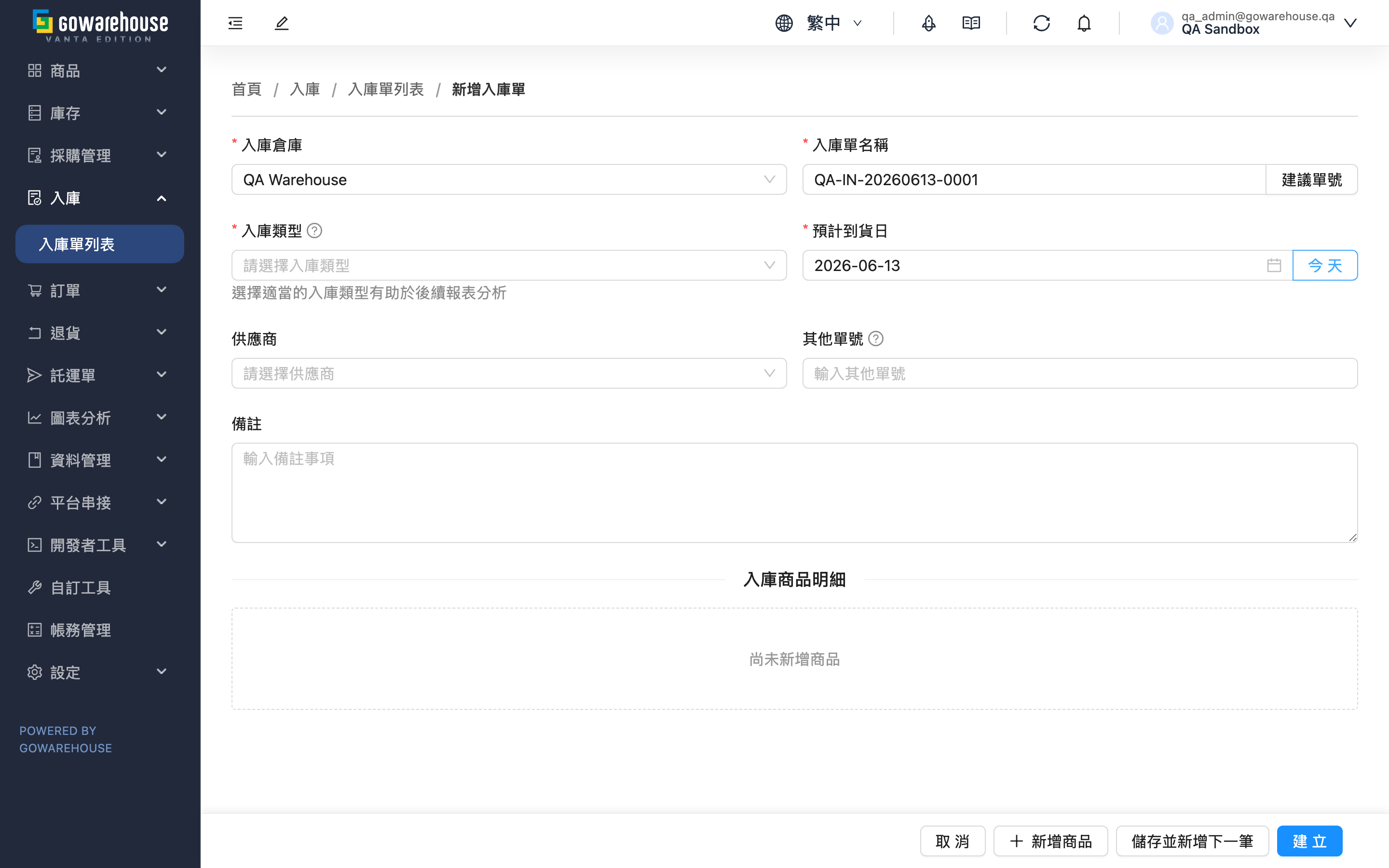Click the 新增商品 button
The image size is (1389, 868).
1050,841
